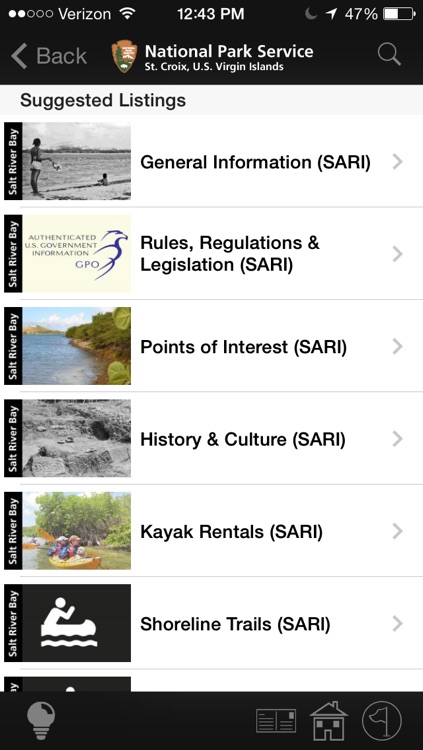Image resolution: width=423 pixels, height=750 pixels.
Task: Tap the flag marker circle icon
Action: pos(382,721)
